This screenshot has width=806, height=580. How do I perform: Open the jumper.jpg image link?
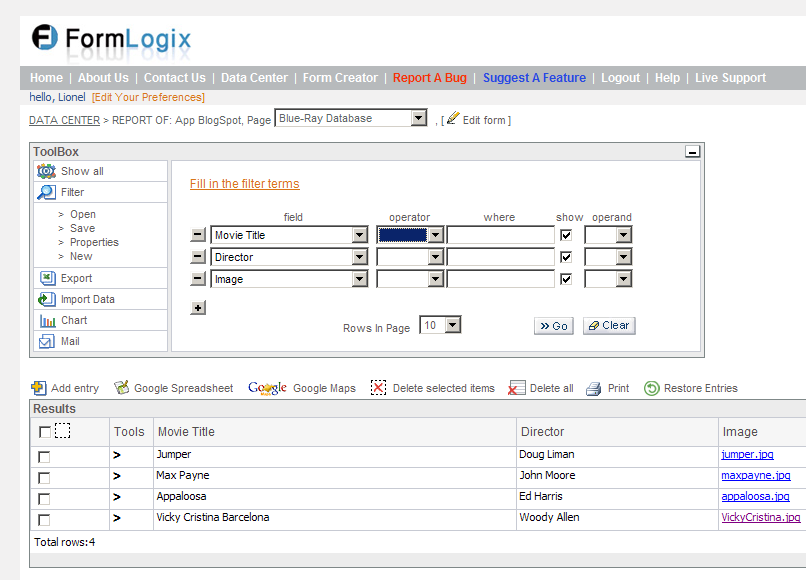tap(747, 455)
